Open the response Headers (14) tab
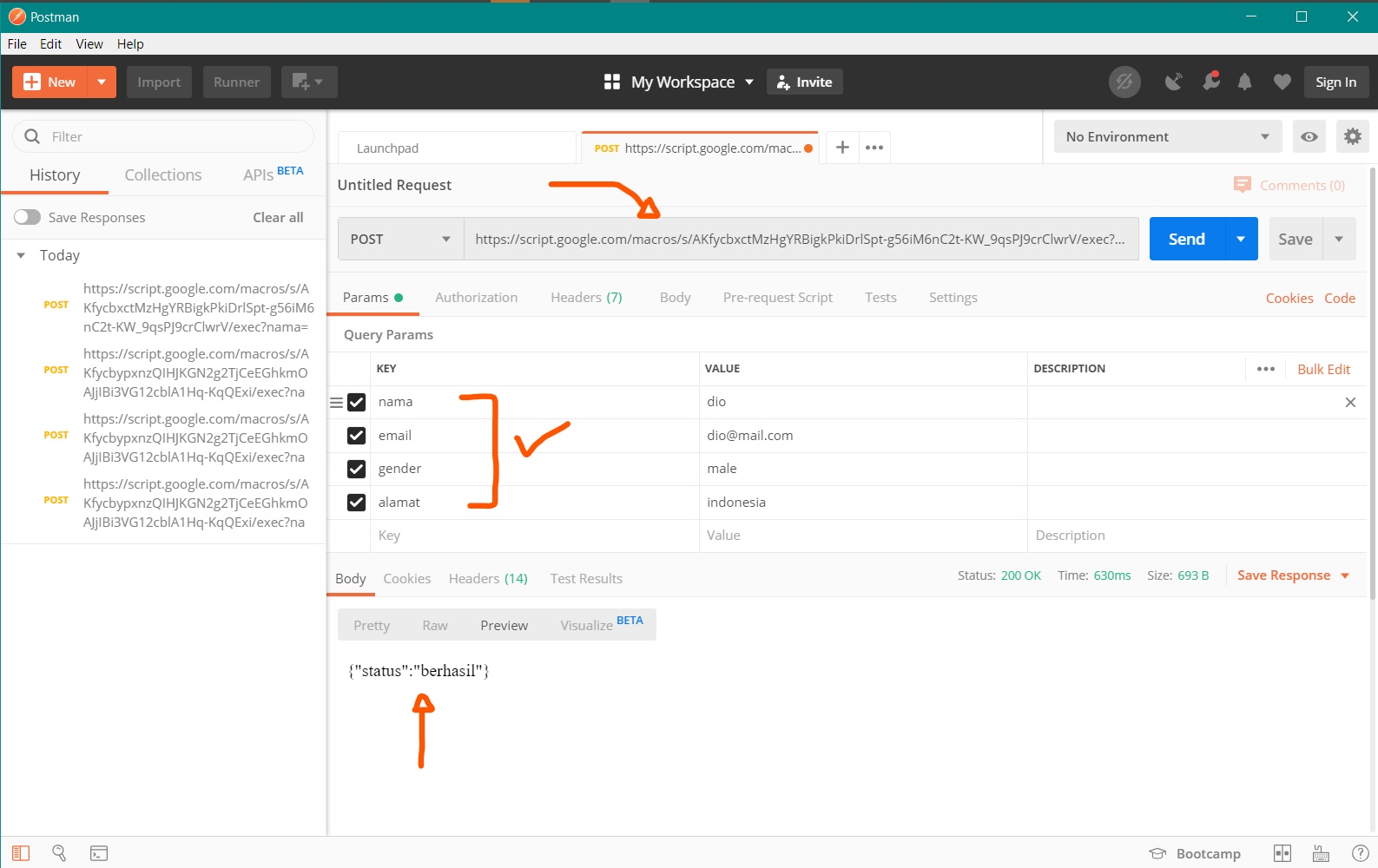Screen dimensions: 1378x868 (x=488, y=578)
